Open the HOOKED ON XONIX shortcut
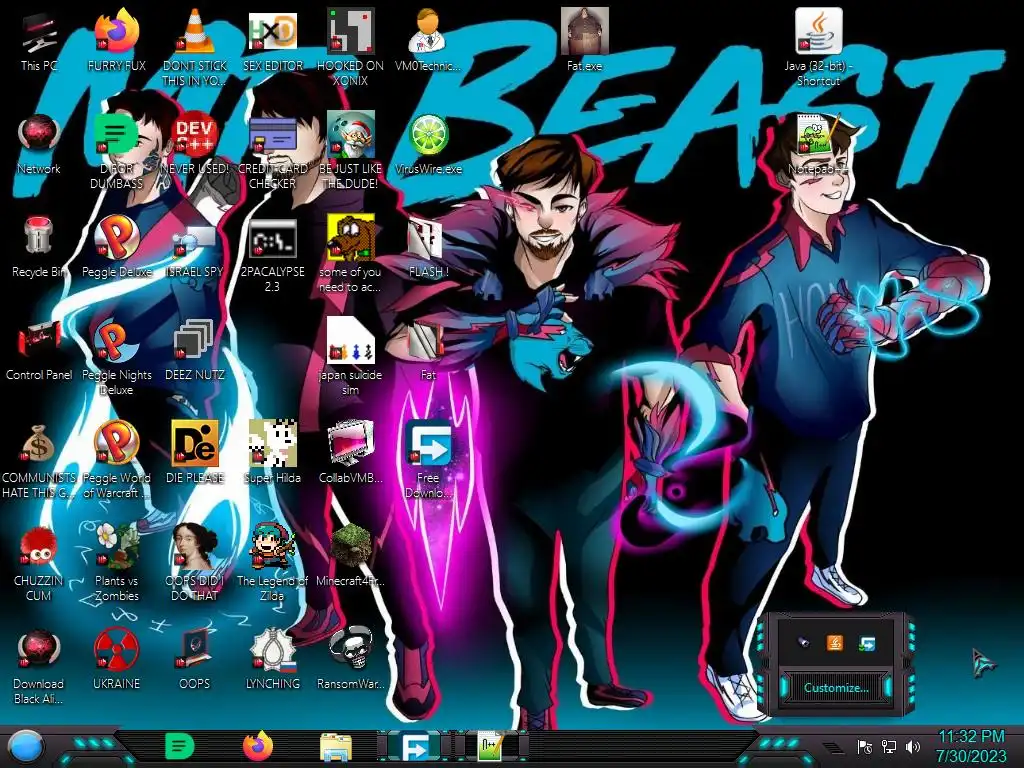Viewport: 1024px width, 768px height. pos(350,47)
